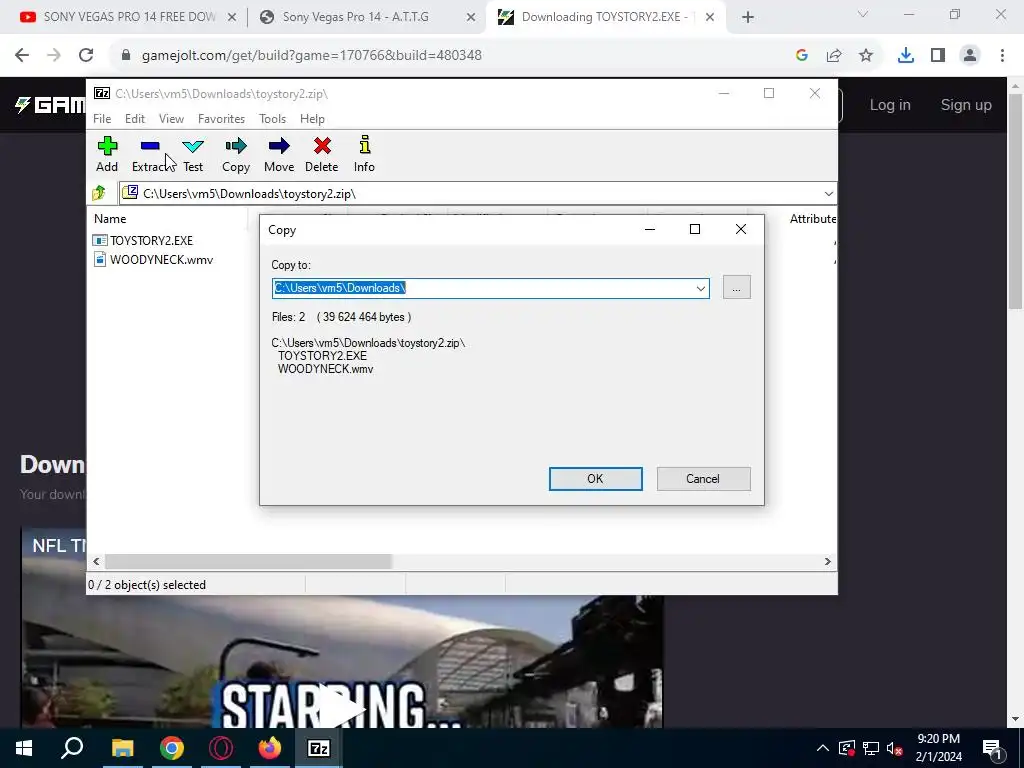1024x768 pixels.
Task: Open Chrome three-dot menu
Action: [1002, 56]
